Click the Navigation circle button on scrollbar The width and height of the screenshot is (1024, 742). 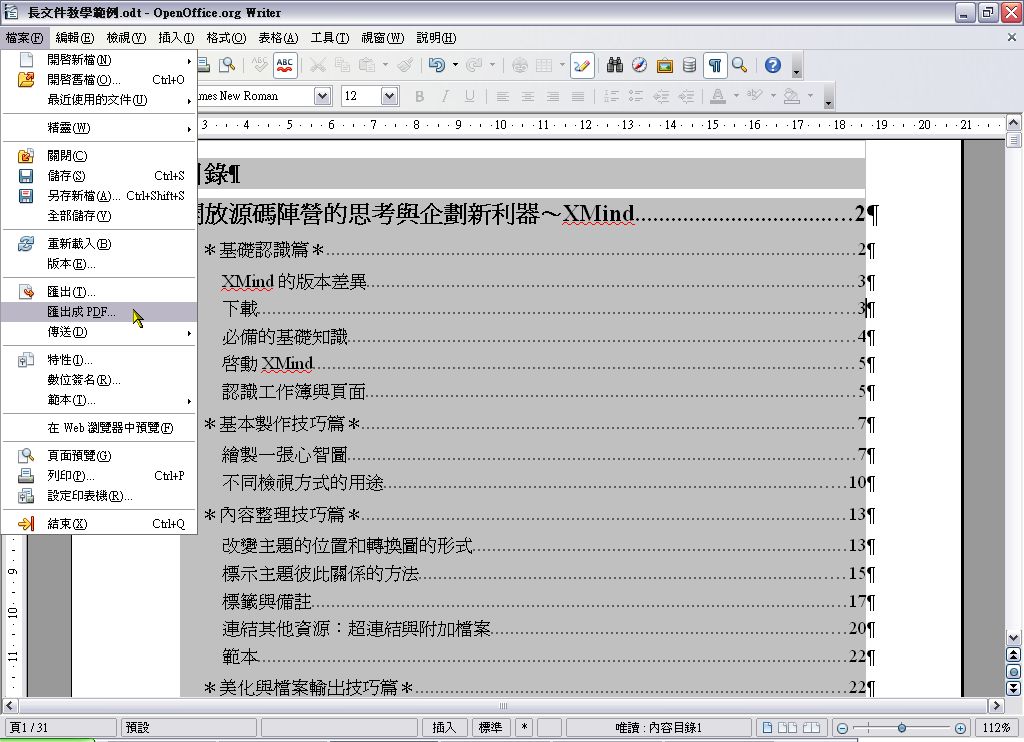[1014, 671]
